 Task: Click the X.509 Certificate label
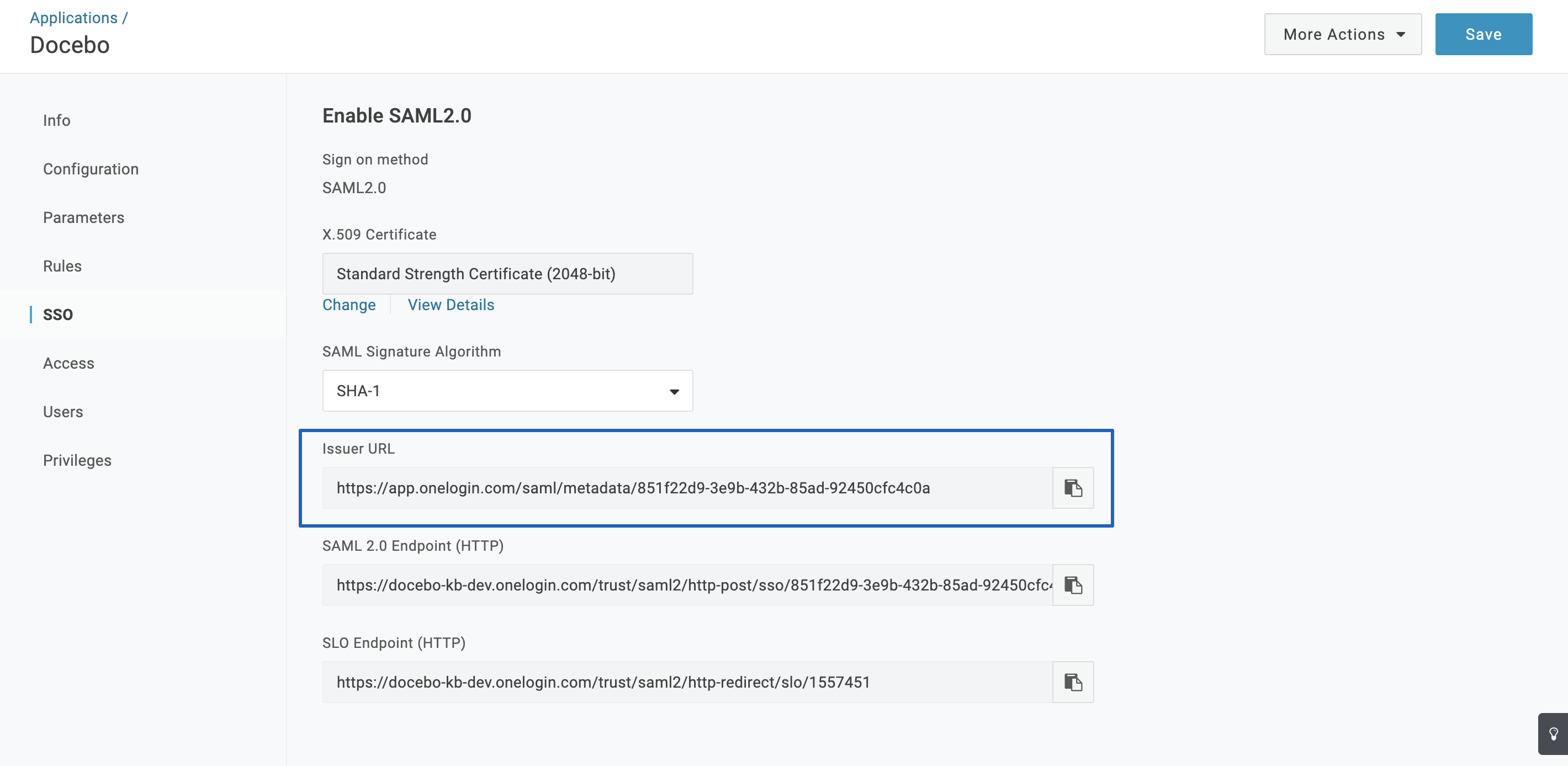(379, 235)
